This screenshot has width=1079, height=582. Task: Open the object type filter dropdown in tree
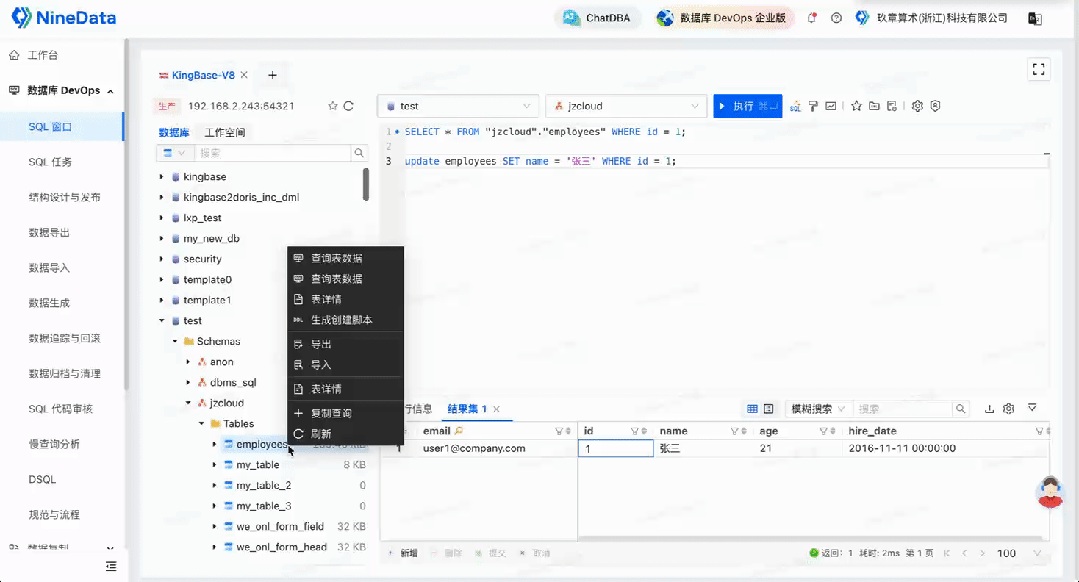[x=174, y=153]
